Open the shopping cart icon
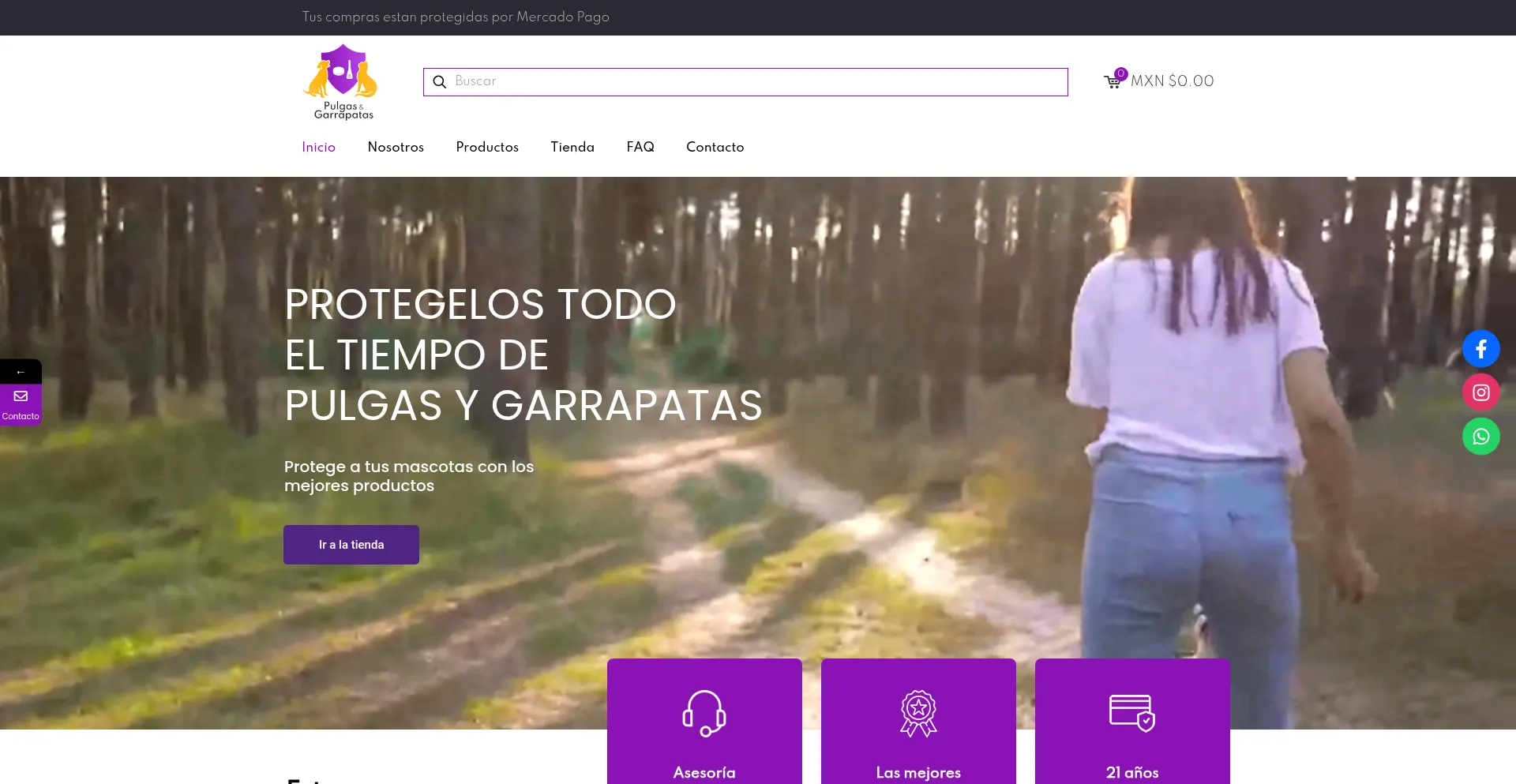Screen dimensions: 1516x784 [1113, 81]
